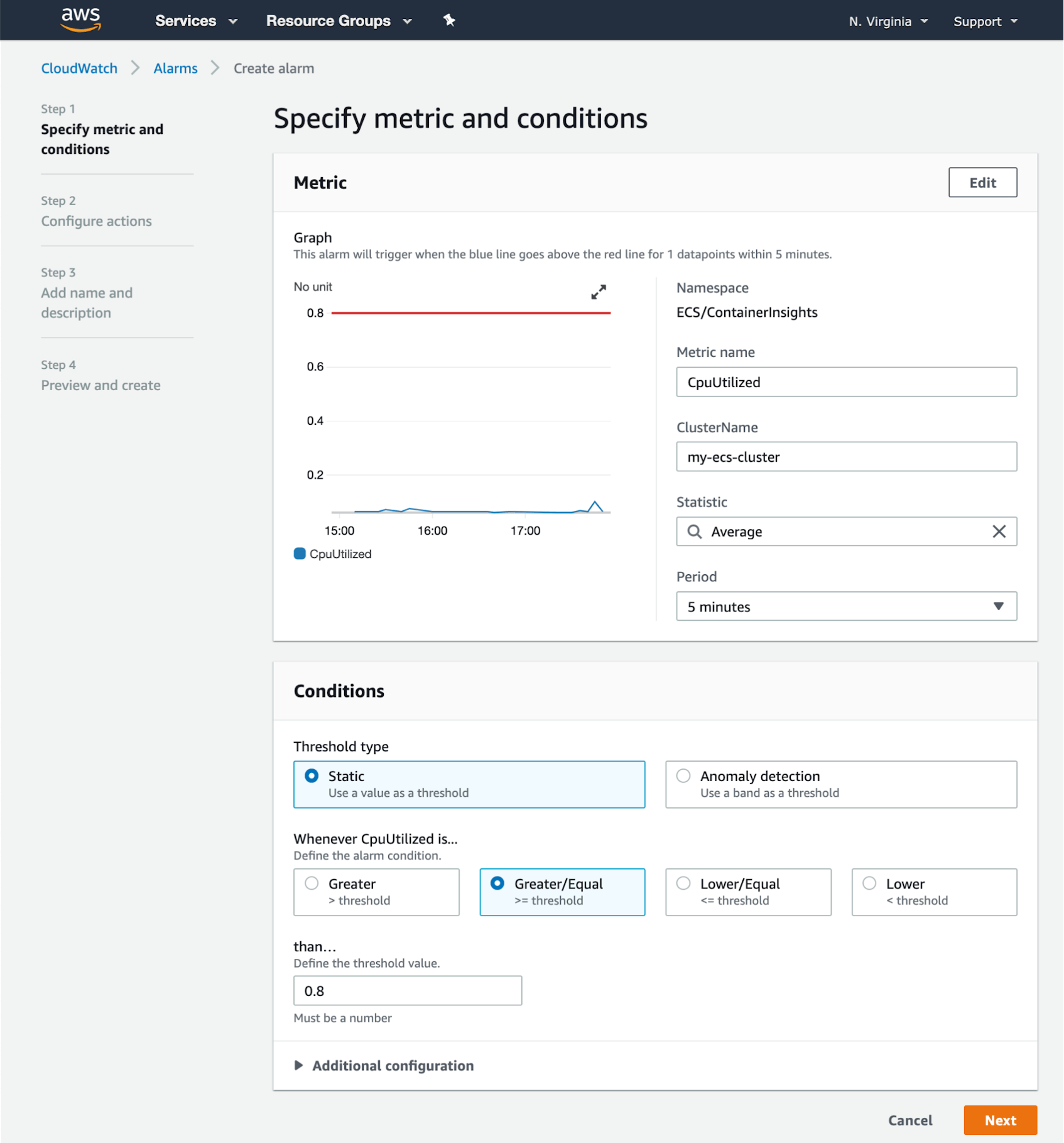This screenshot has width=1064, height=1143.
Task: Click the pin icon in the top navigation bar
Action: click(448, 20)
